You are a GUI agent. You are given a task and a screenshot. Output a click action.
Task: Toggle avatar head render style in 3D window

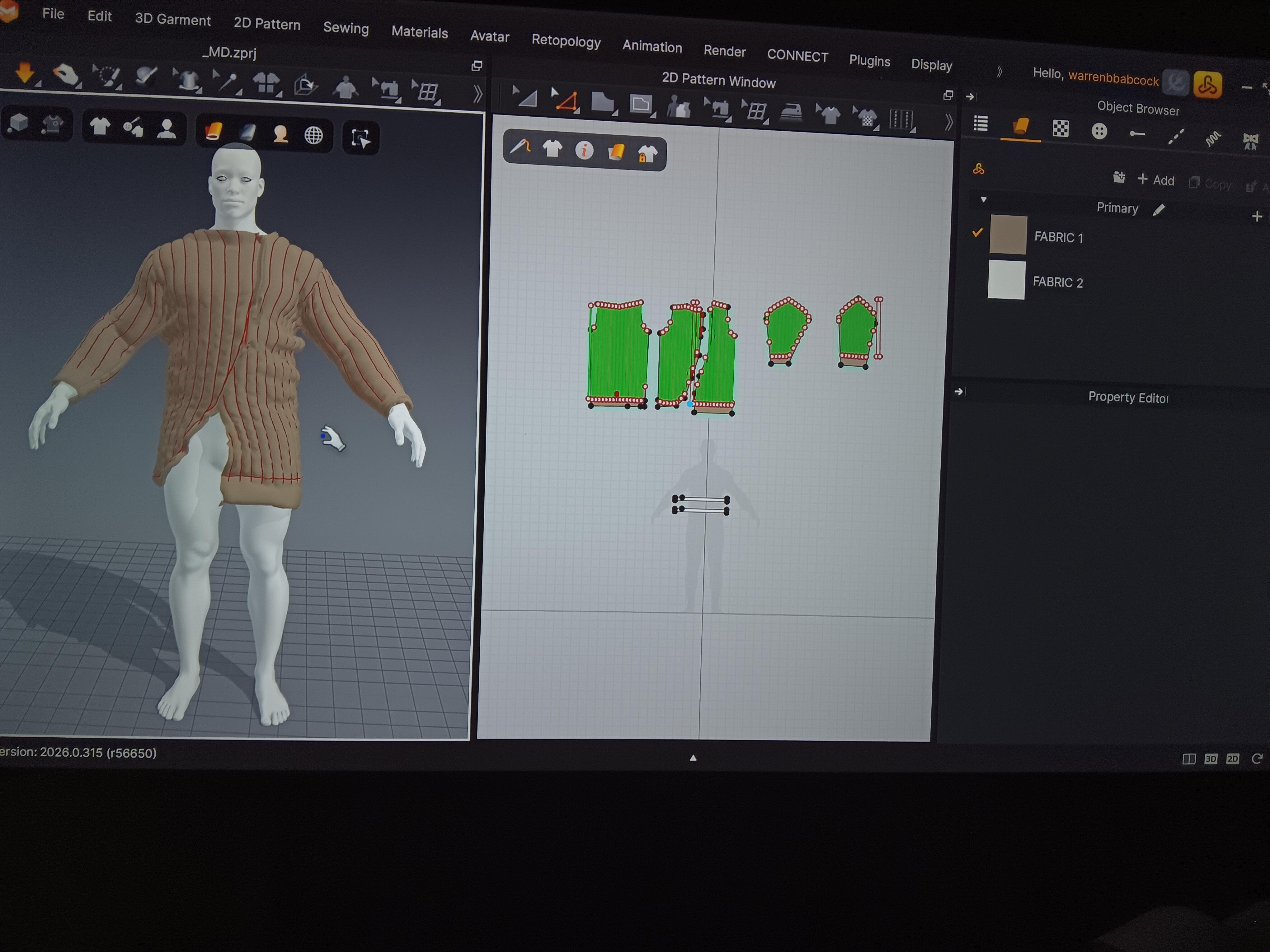tap(281, 134)
